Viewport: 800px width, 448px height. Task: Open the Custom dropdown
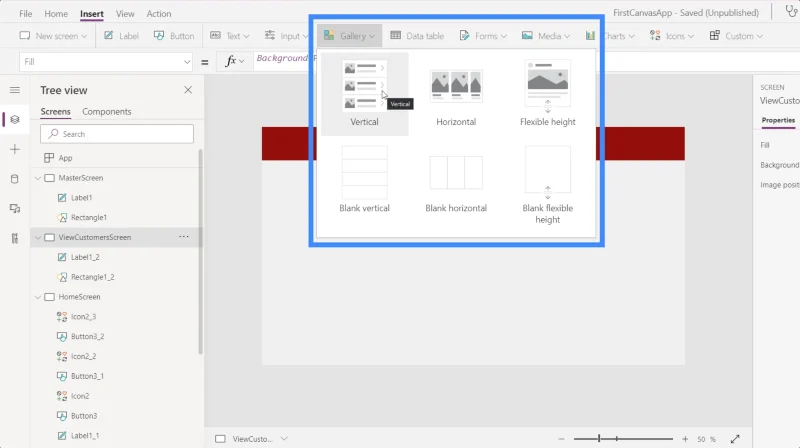(736, 36)
